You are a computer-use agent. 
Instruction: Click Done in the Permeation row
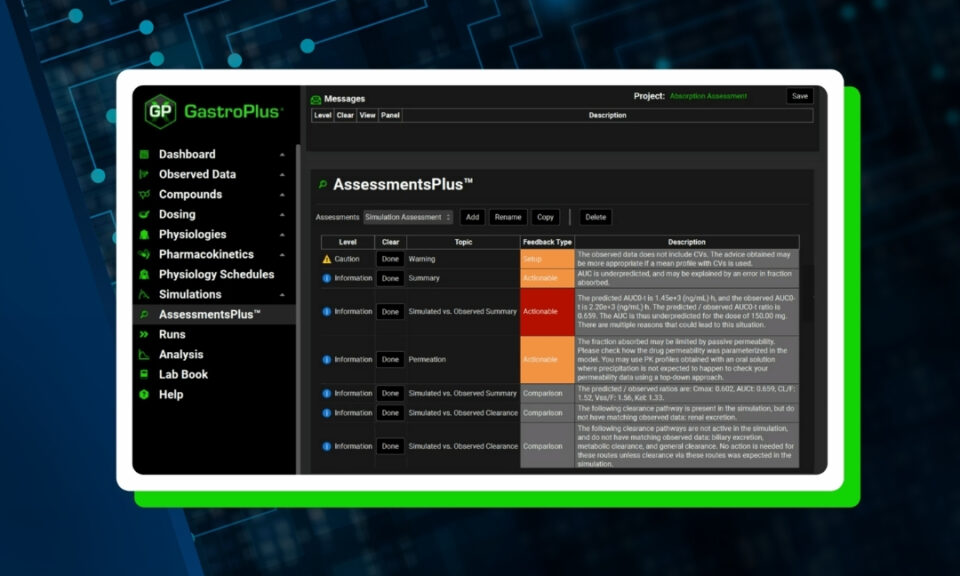[390, 359]
